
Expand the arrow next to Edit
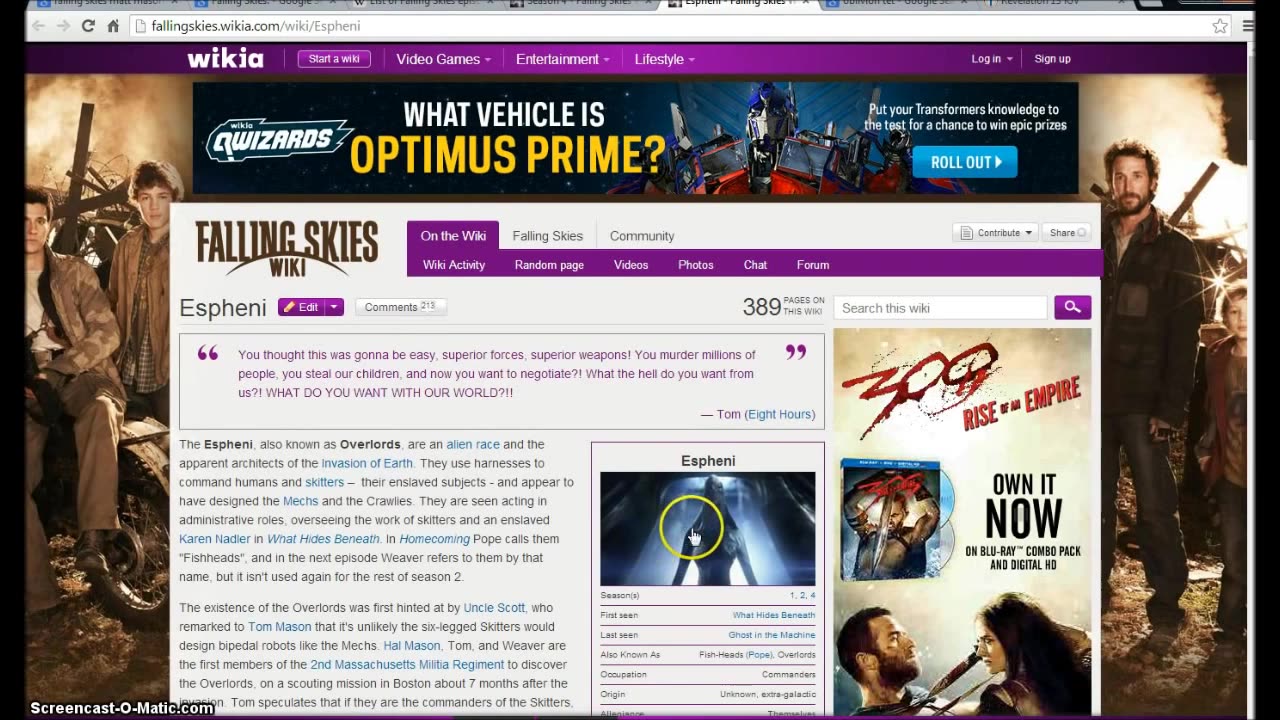334,307
